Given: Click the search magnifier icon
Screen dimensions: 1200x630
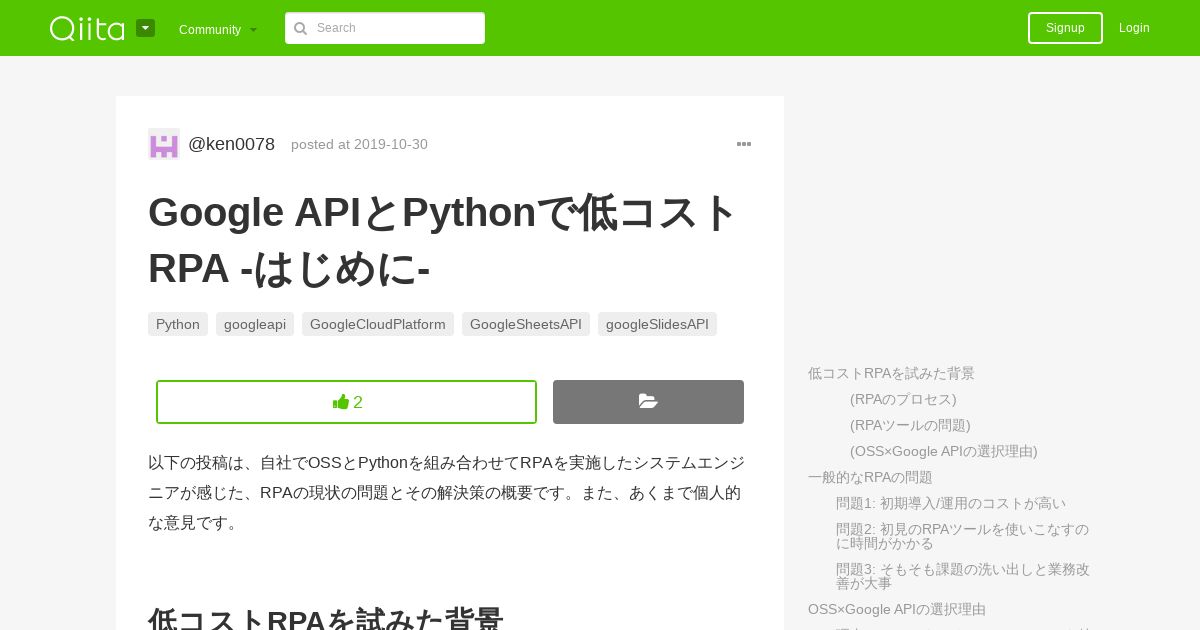Looking at the screenshot, I should tap(300, 28).
